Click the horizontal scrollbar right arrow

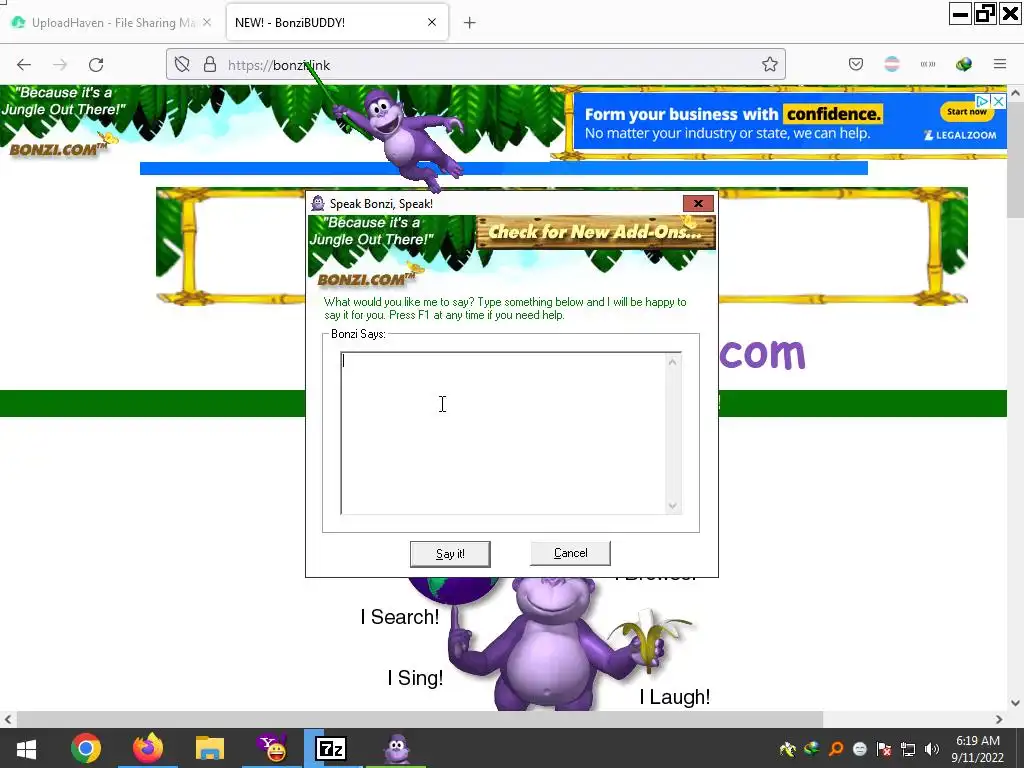(x=999, y=719)
